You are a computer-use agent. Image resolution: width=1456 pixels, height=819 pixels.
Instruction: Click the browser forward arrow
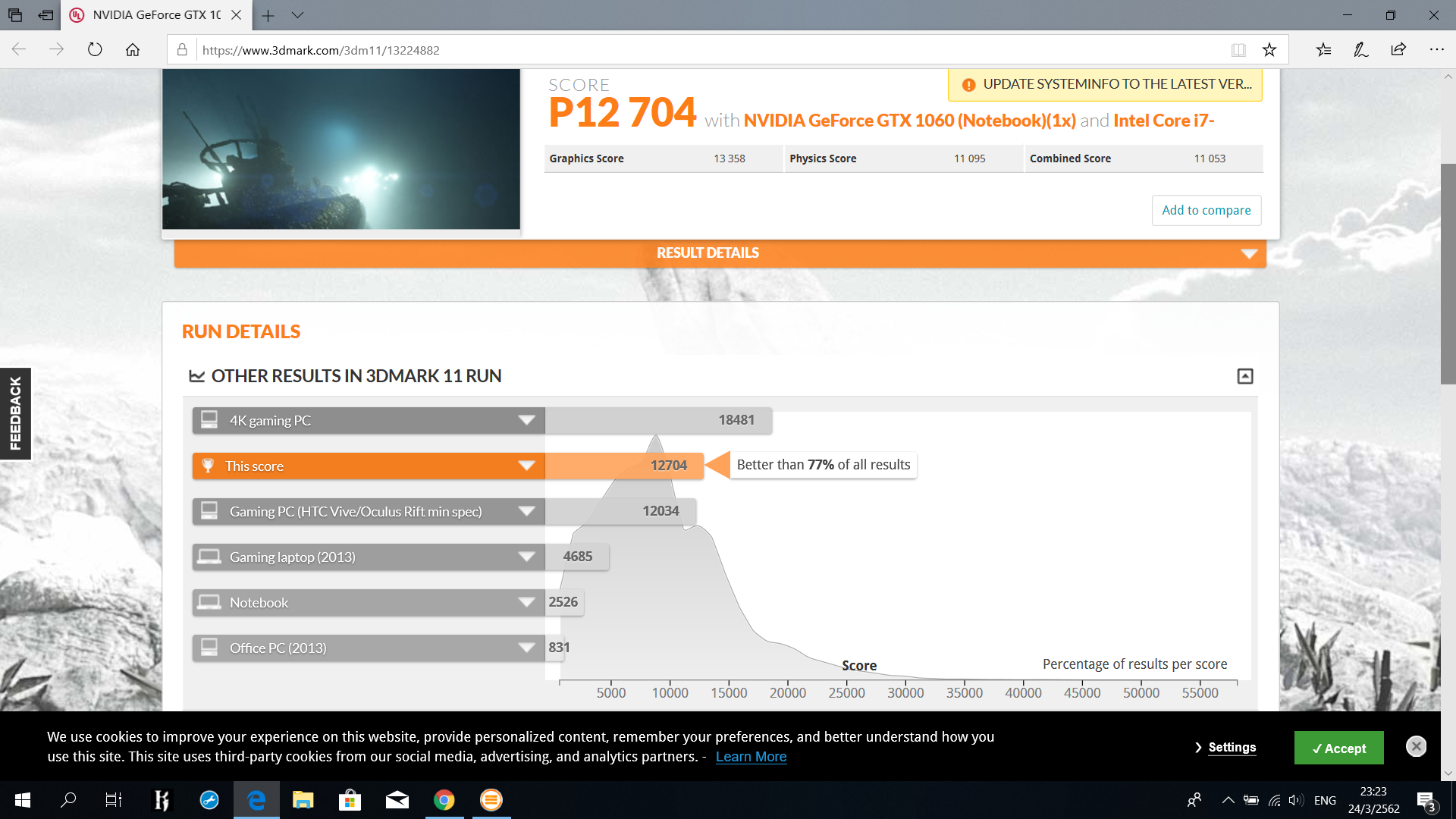56,50
